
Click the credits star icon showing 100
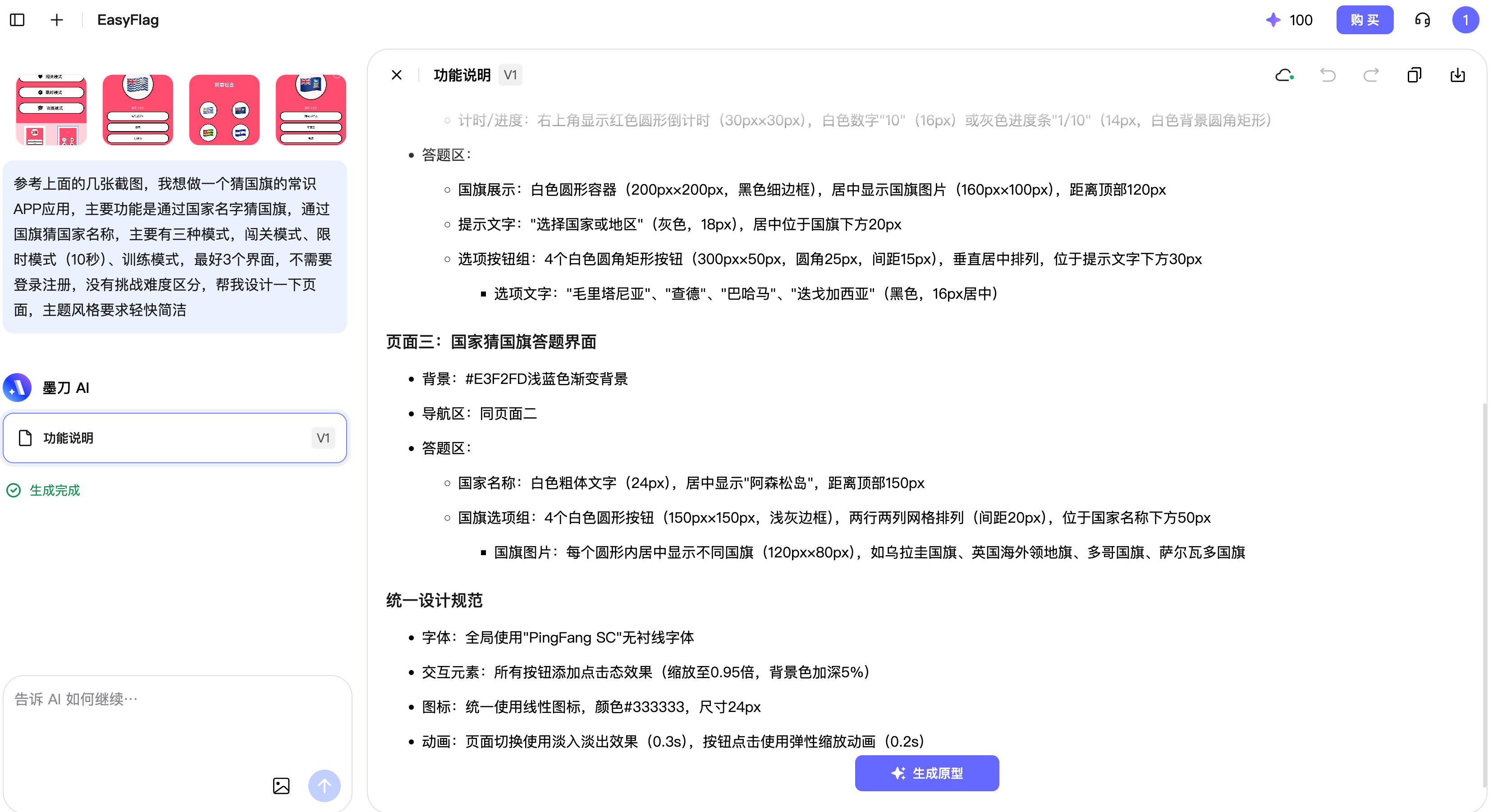1273,20
